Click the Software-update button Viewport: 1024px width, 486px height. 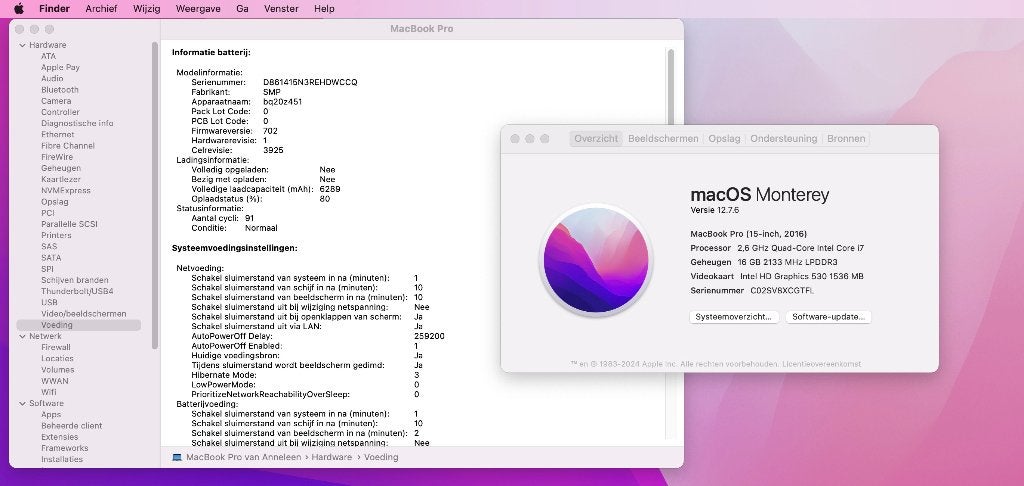[828, 317]
